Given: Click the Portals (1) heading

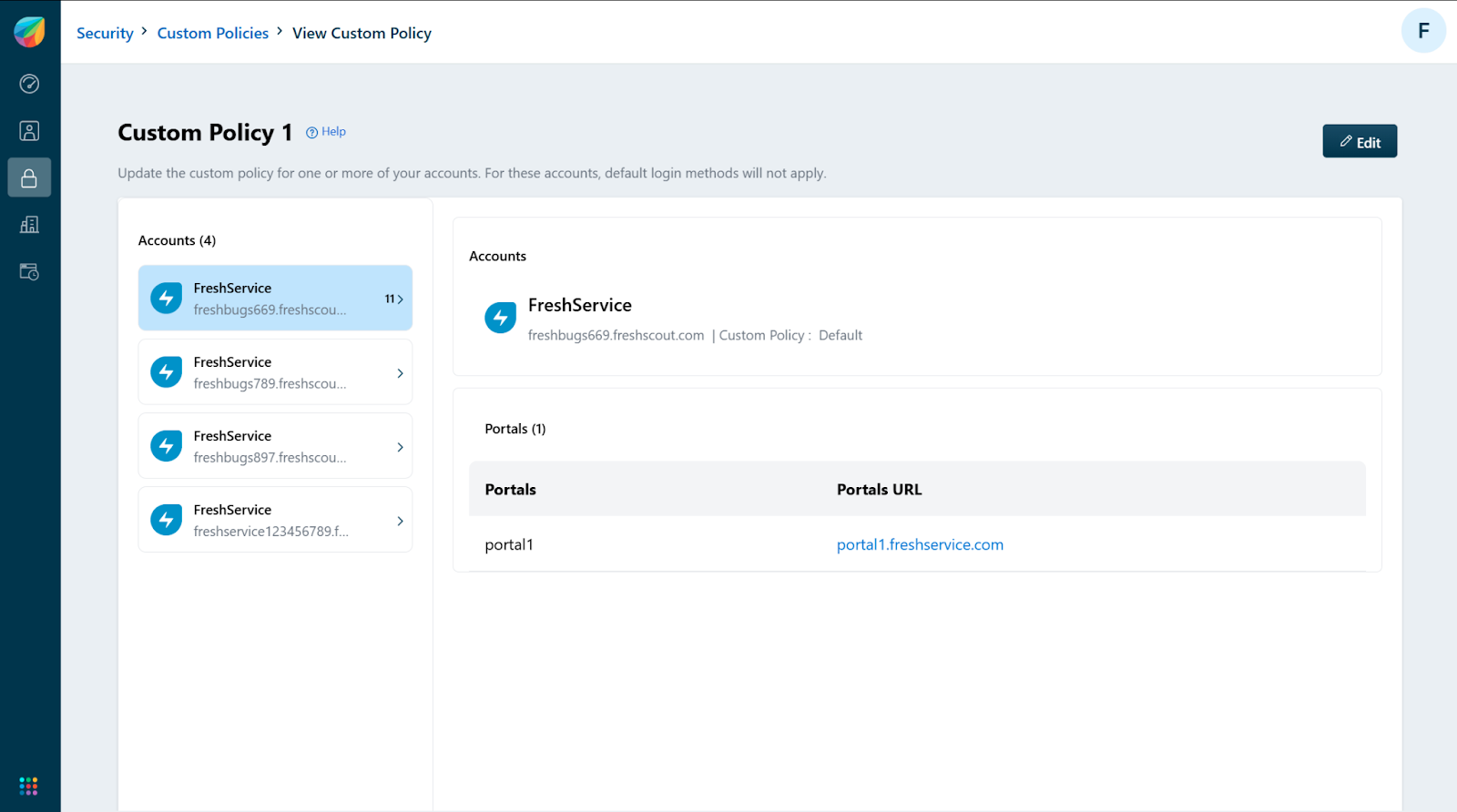Looking at the screenshot, I should pyautogui.click(x=515, y=429).
